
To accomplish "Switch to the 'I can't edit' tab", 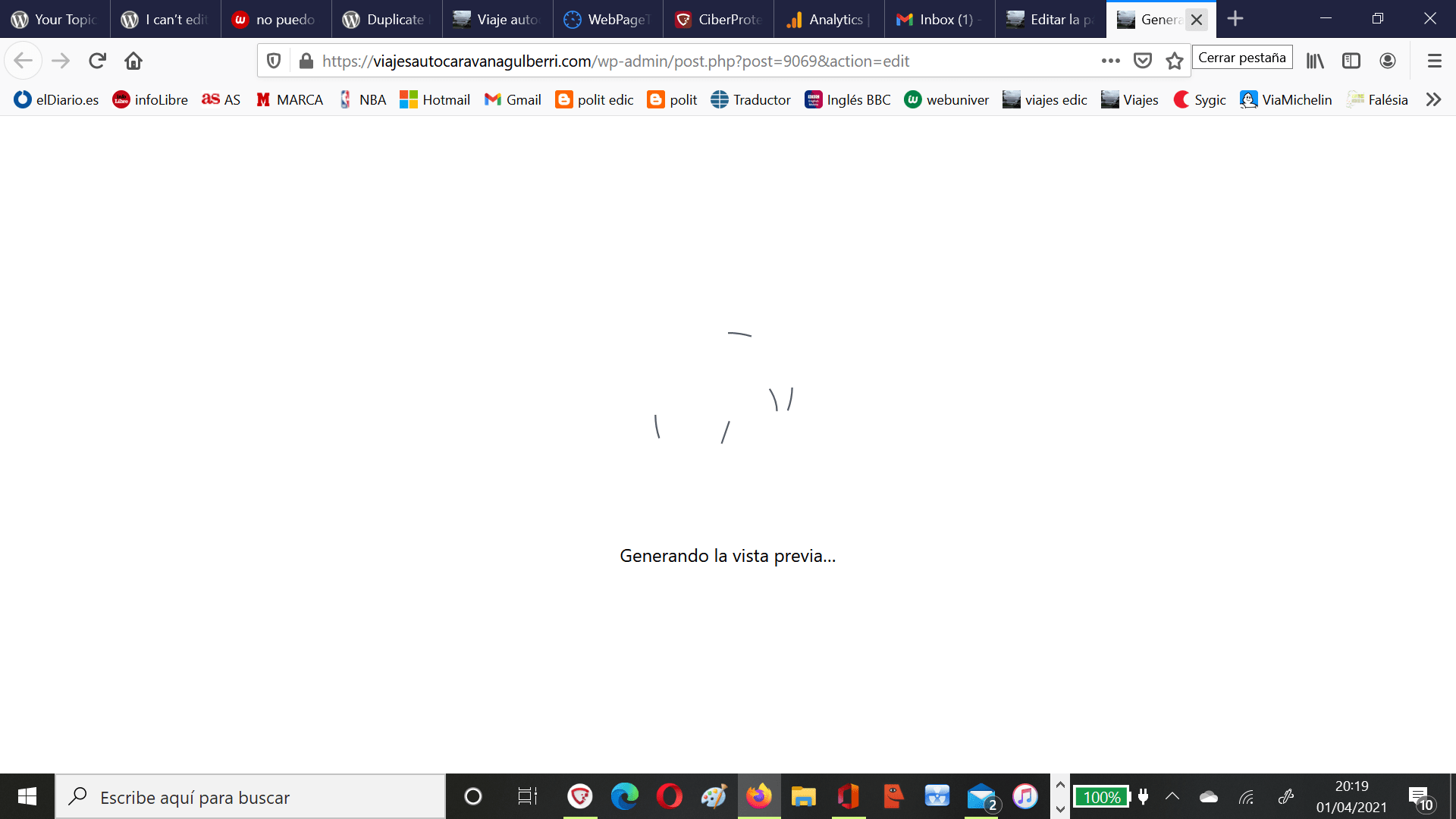I will [165, 19].
